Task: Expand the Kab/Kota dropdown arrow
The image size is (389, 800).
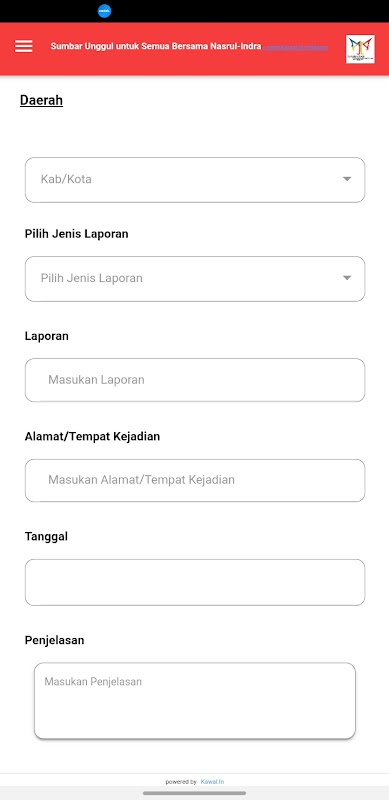Action: (x=347, y=179)
